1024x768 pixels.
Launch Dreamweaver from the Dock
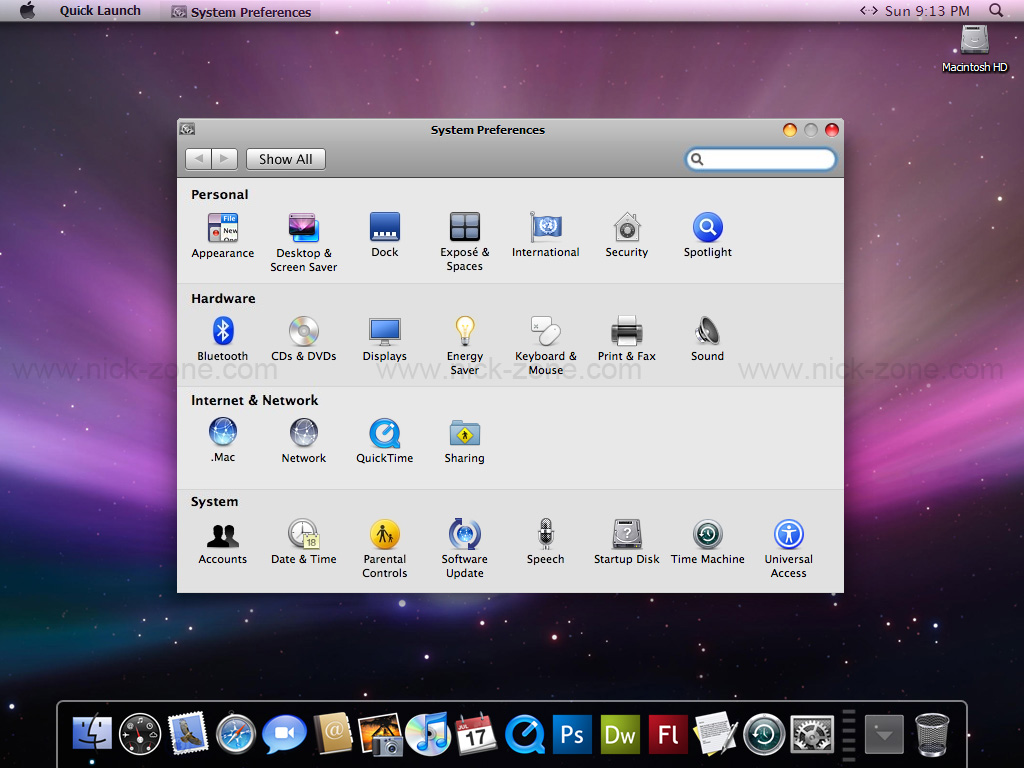[620, 734]
